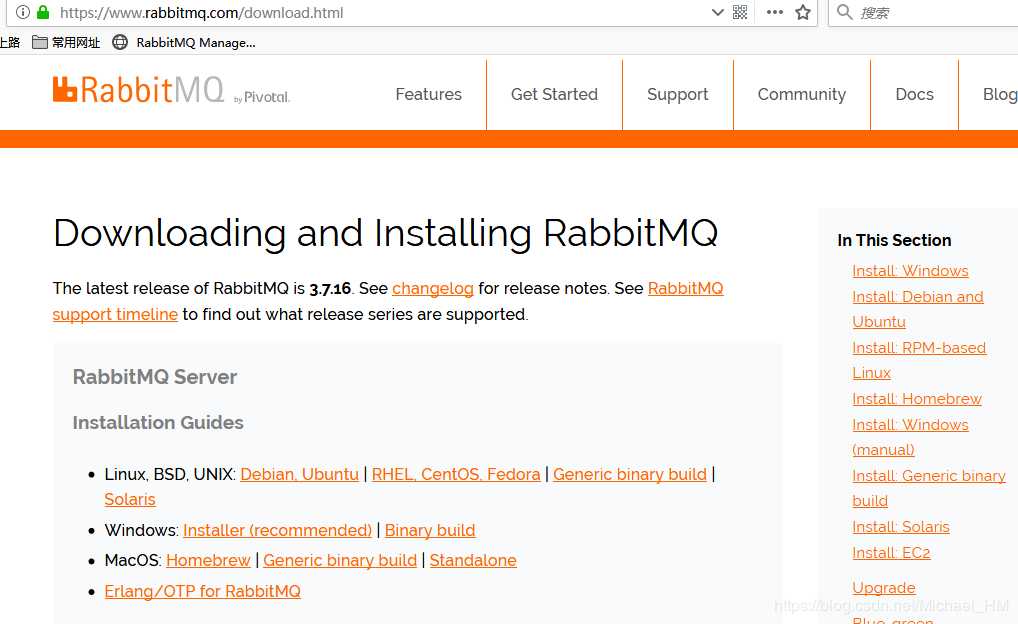Viewport: 1018px width, 624px height.
Task: Open the page actions three-dots menu
Action: [x=775, y=12]
